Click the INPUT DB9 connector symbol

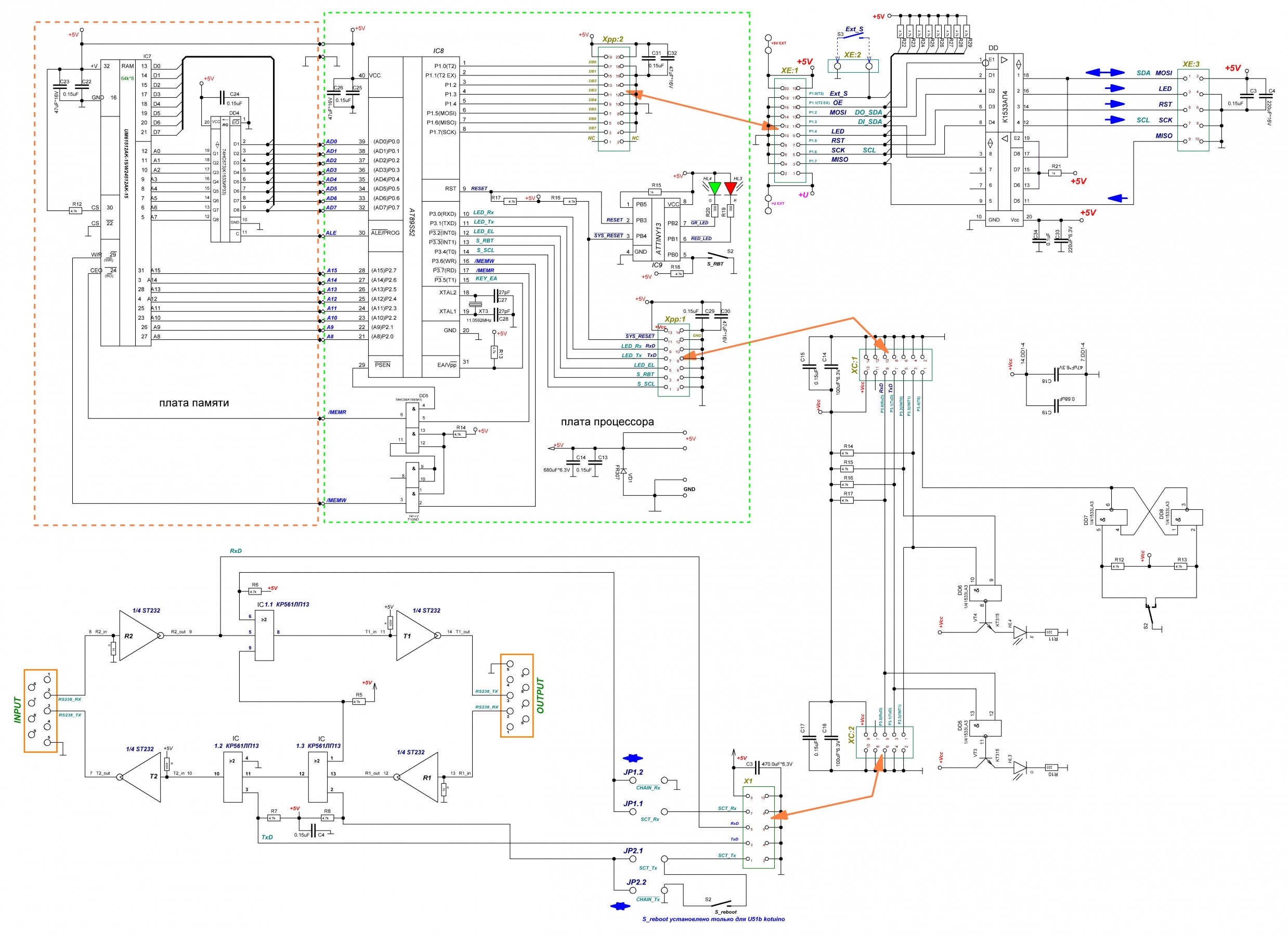coord(41,711)
